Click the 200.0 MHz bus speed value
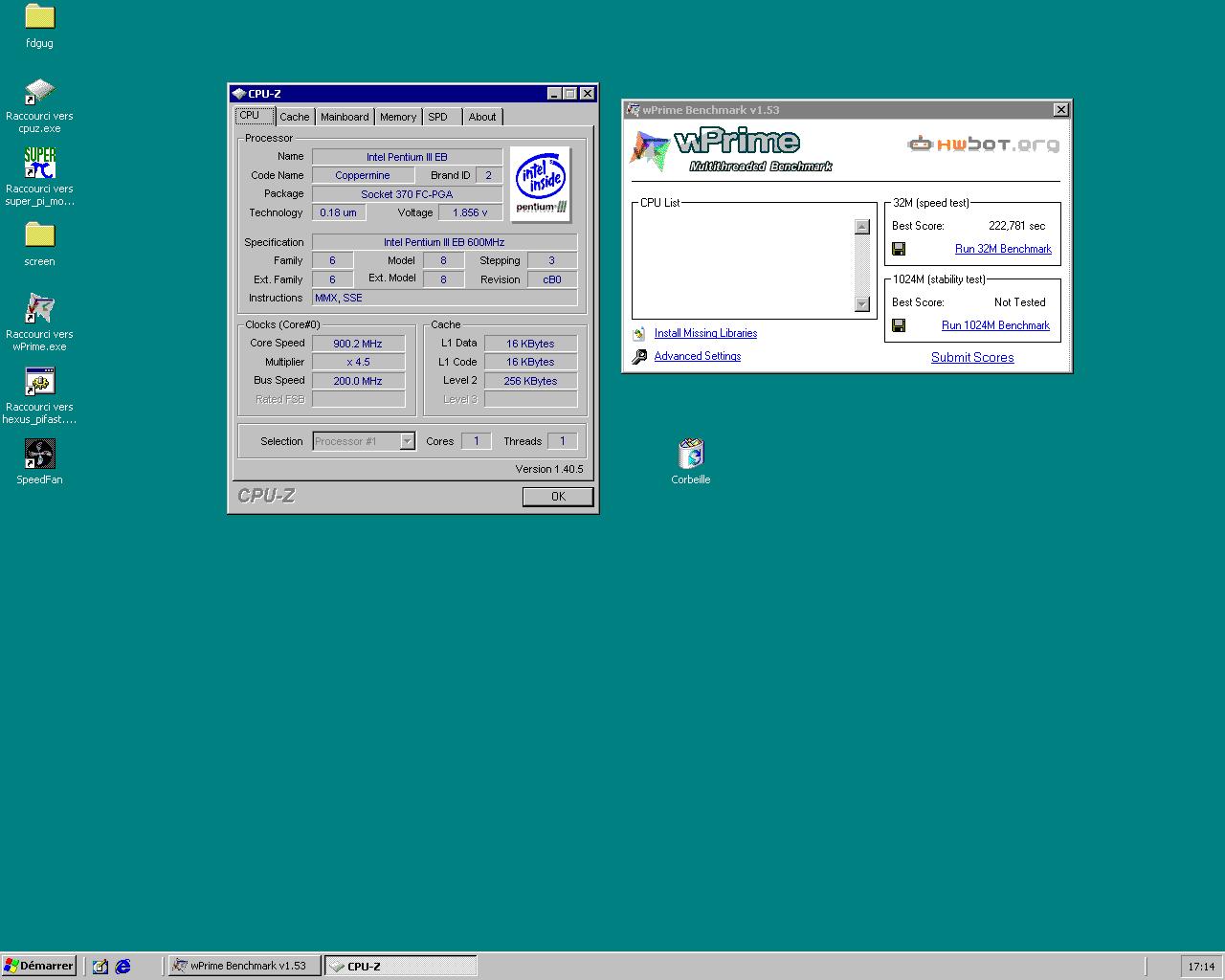This screenshot has width=1225, height=980. pos(358,381)
